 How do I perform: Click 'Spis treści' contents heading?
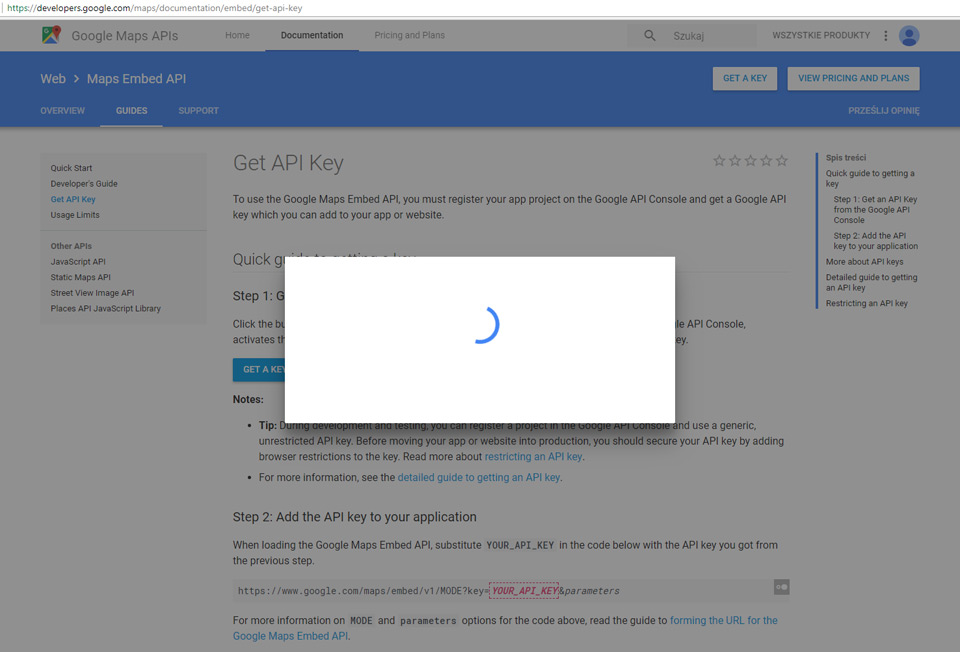pyautogui.click(x=846, y=157)
